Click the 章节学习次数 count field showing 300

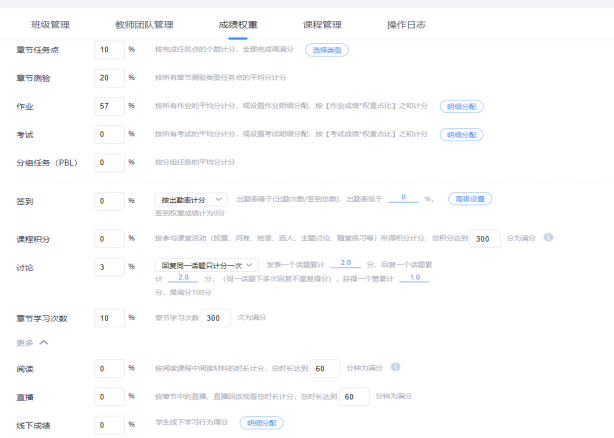215,318
